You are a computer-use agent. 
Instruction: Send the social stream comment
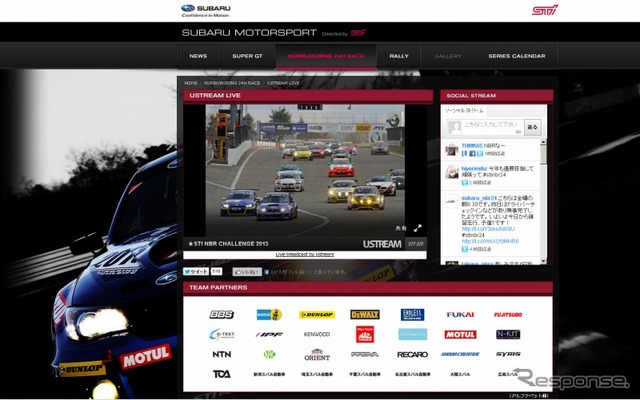point(532,127)
